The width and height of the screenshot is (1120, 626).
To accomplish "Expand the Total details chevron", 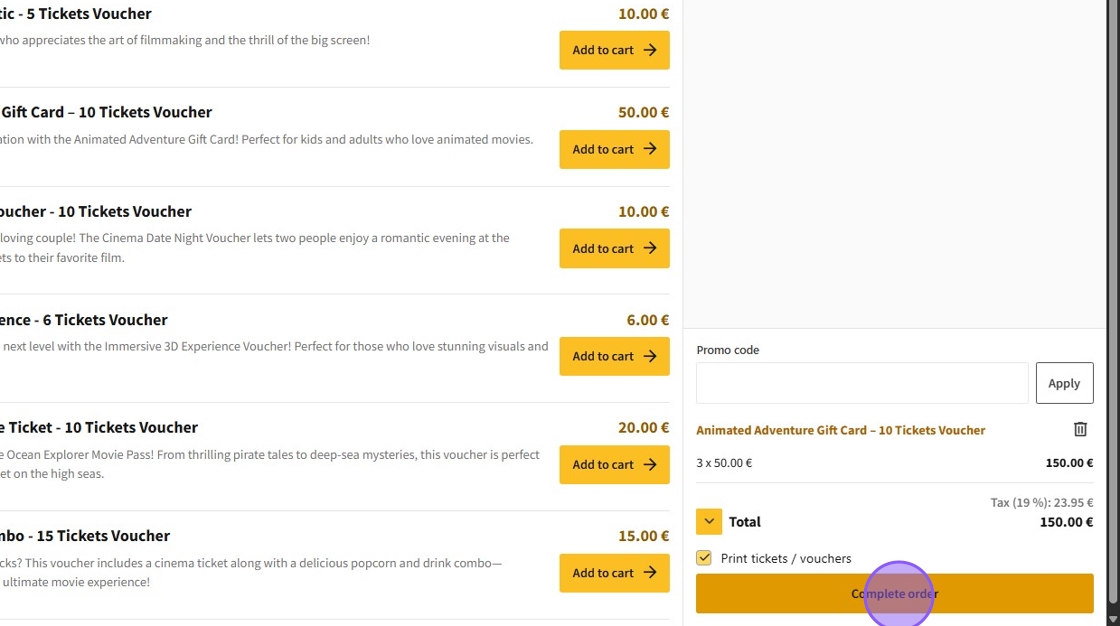I will tap(709, 522).
